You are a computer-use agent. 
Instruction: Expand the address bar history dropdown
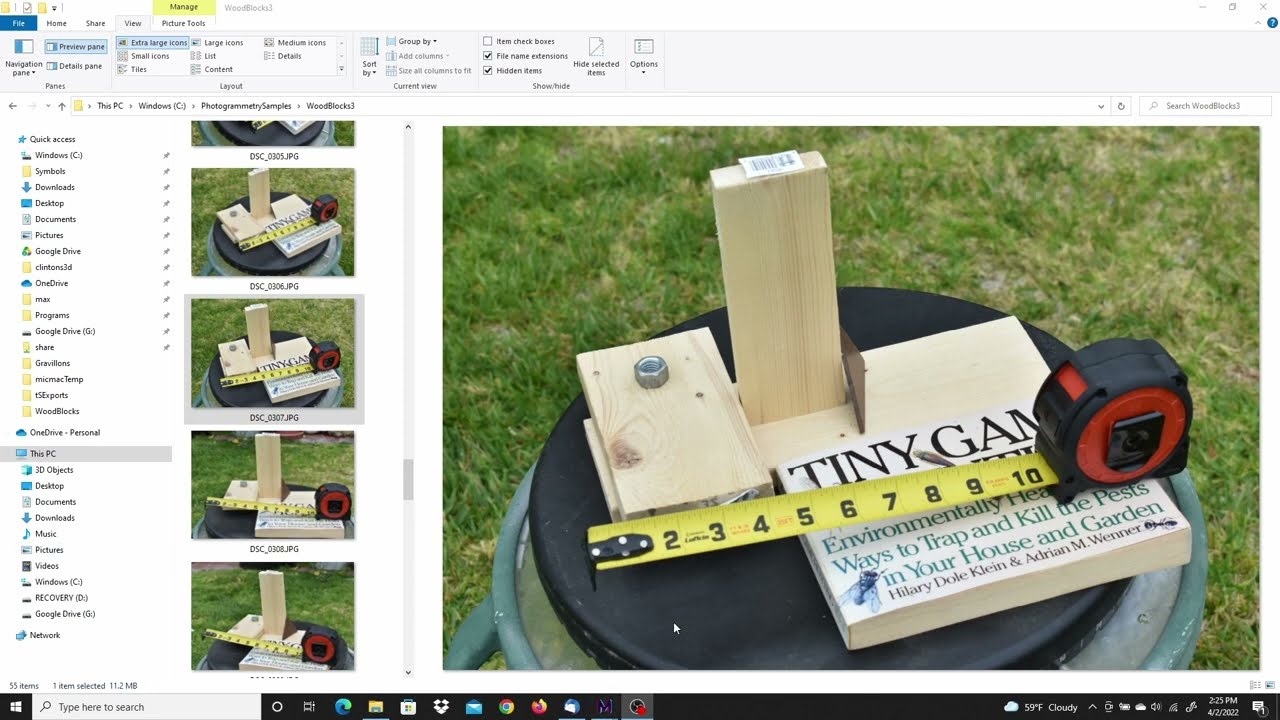(x=1101, y=106)
